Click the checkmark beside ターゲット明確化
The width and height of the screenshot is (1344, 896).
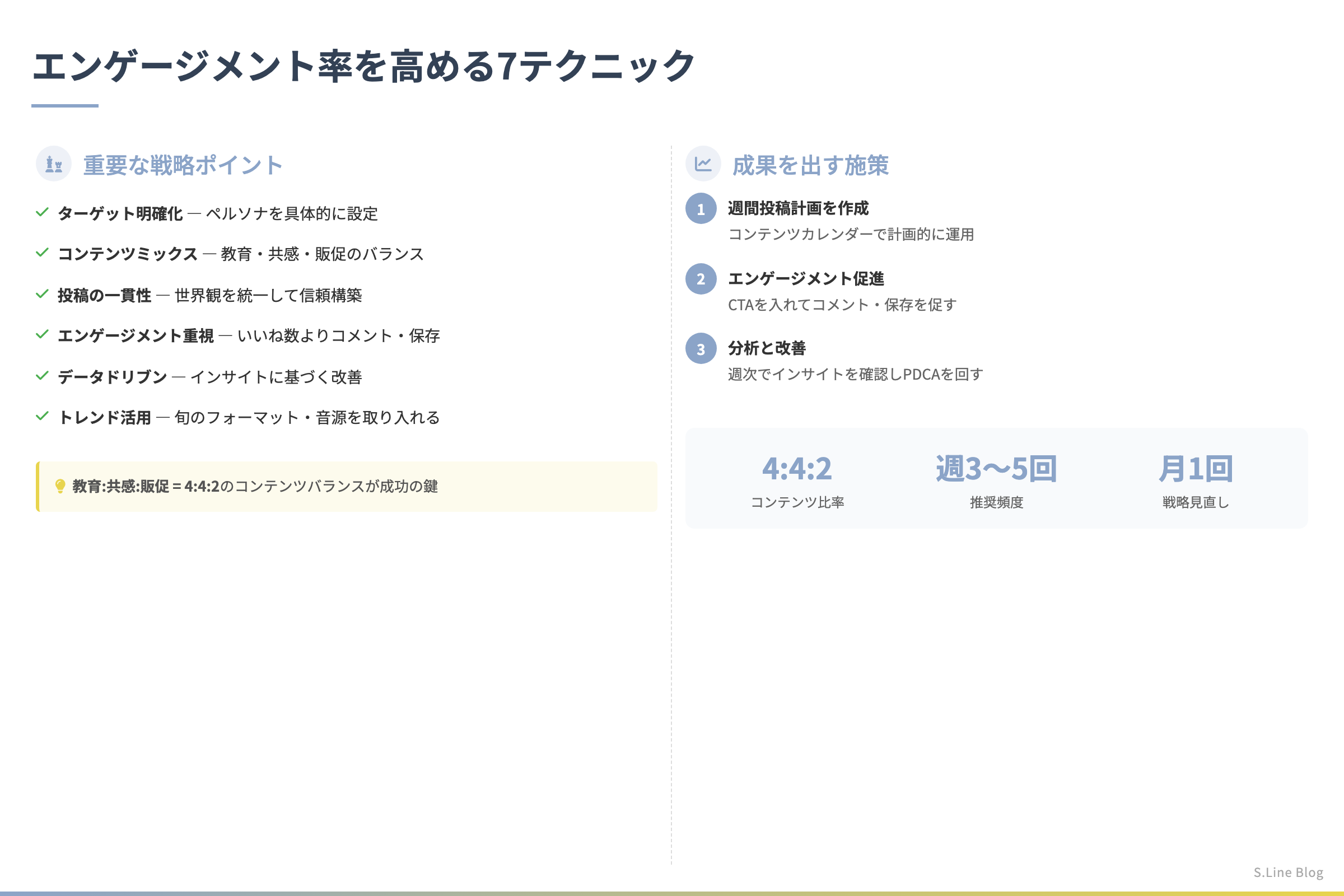43,212
